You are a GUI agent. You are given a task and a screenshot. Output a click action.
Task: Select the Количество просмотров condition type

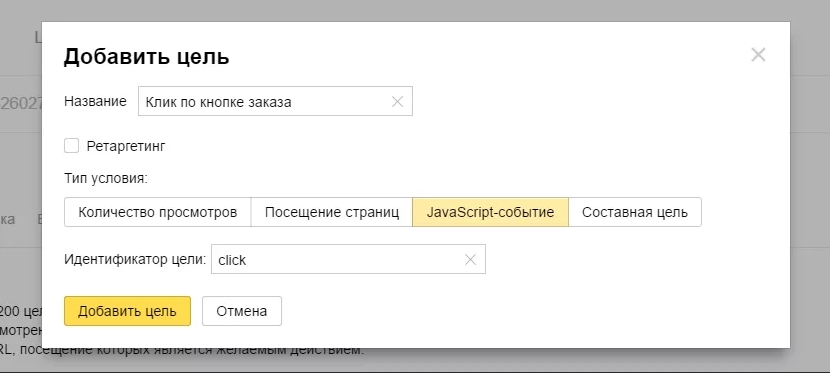click(158, 212)
